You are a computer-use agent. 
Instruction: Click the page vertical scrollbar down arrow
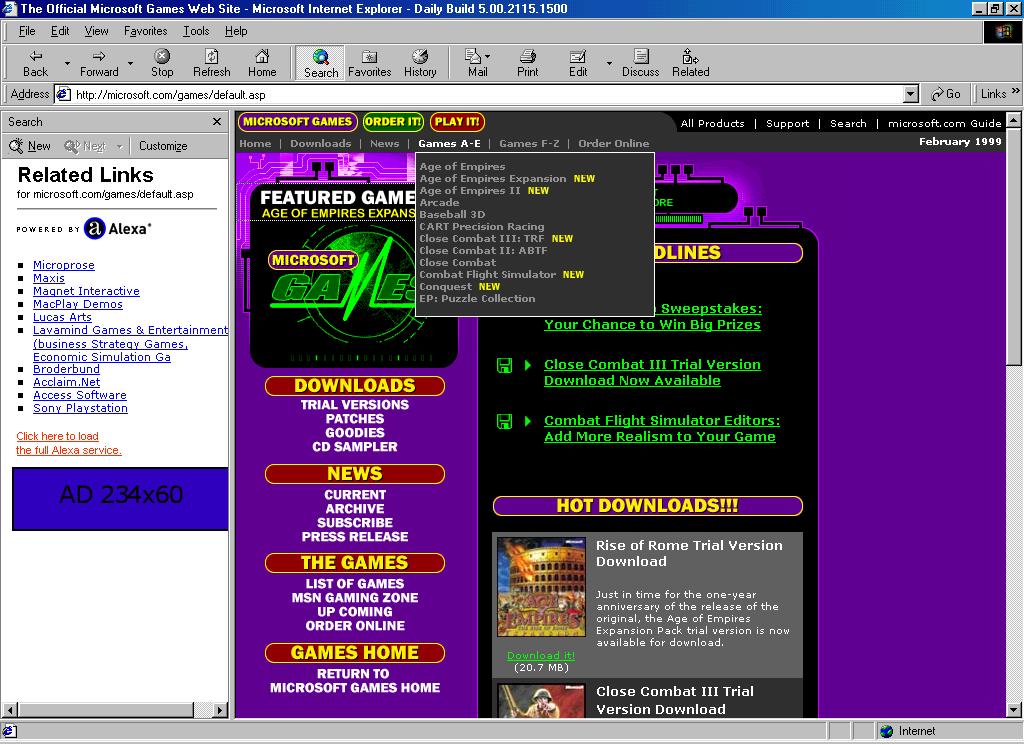1014,710
